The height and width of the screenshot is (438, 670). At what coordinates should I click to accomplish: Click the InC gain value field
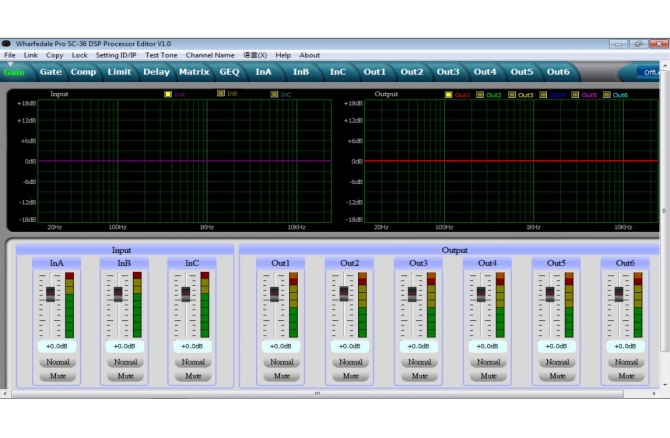(192, 346)
